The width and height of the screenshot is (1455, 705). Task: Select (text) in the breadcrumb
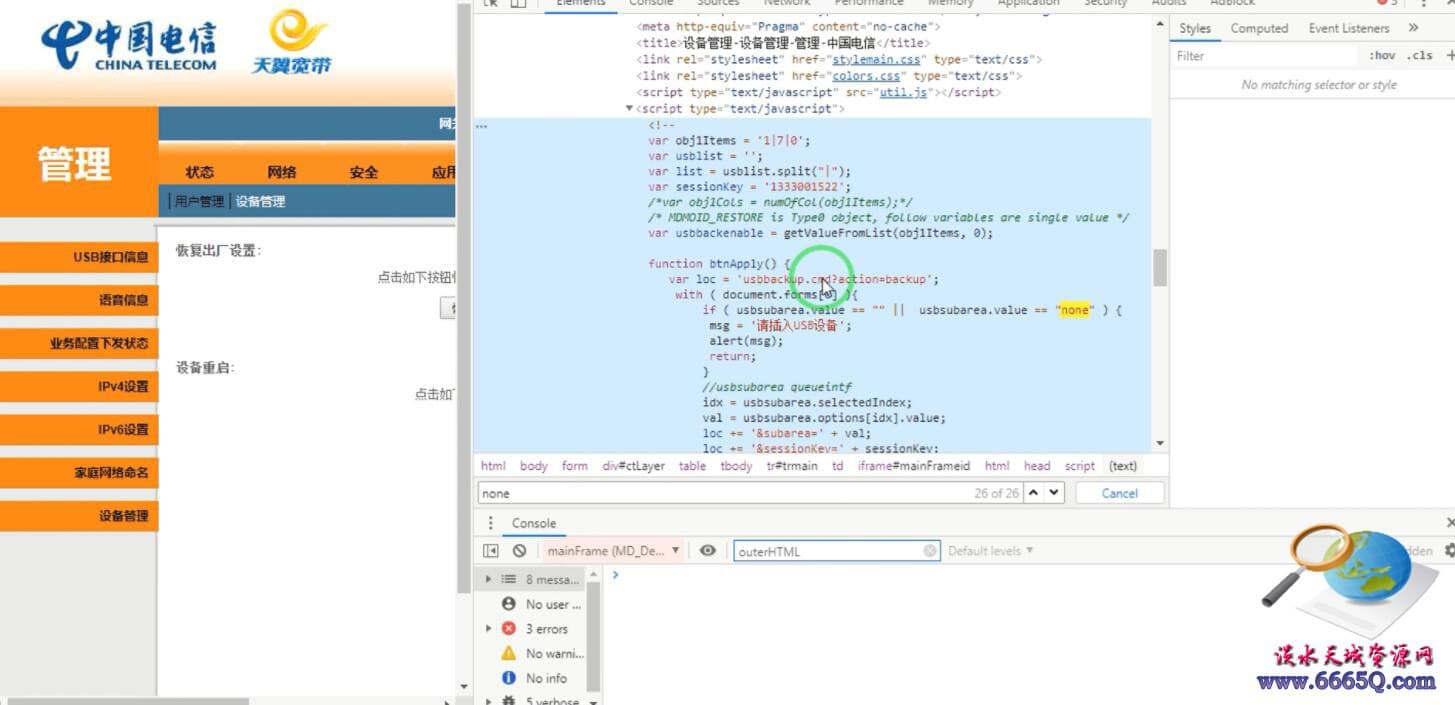1123,466
